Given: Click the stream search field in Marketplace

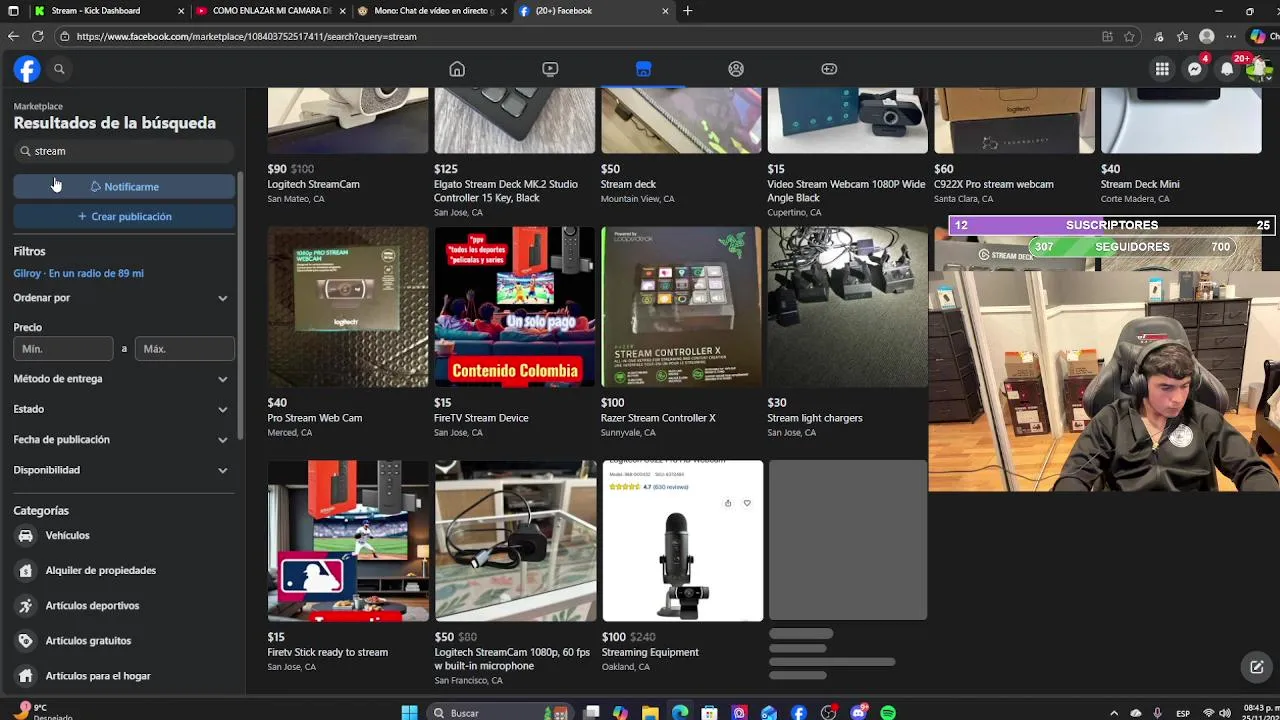Looking at the screenshot, I should (124, 151).
